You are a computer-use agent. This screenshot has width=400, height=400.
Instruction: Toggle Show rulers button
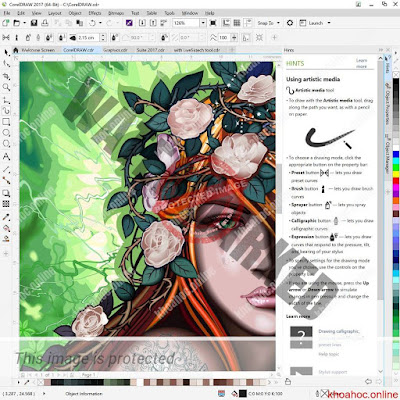pos(226,23)
